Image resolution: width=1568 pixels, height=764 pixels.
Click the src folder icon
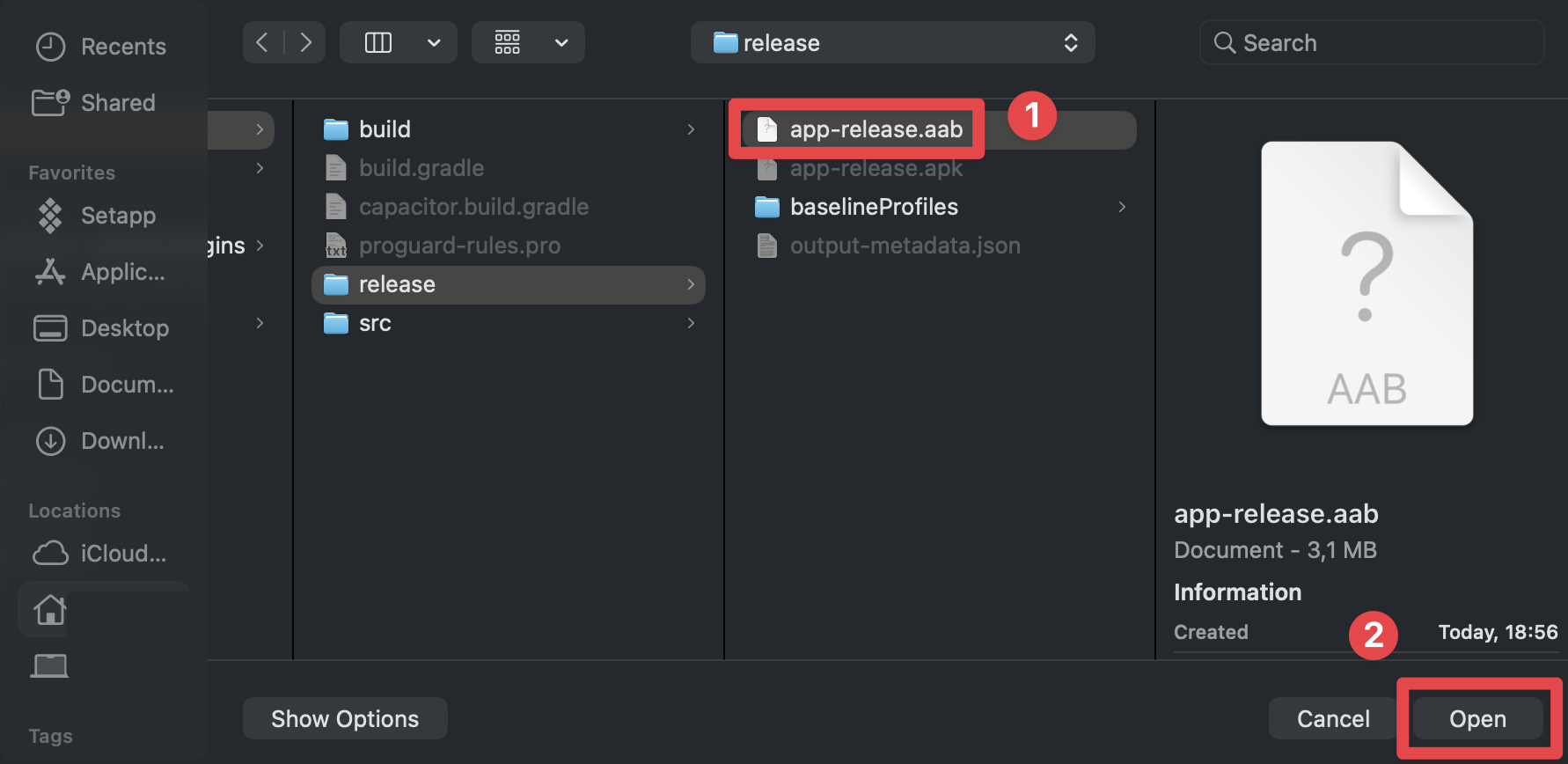[x=336, y=324]
